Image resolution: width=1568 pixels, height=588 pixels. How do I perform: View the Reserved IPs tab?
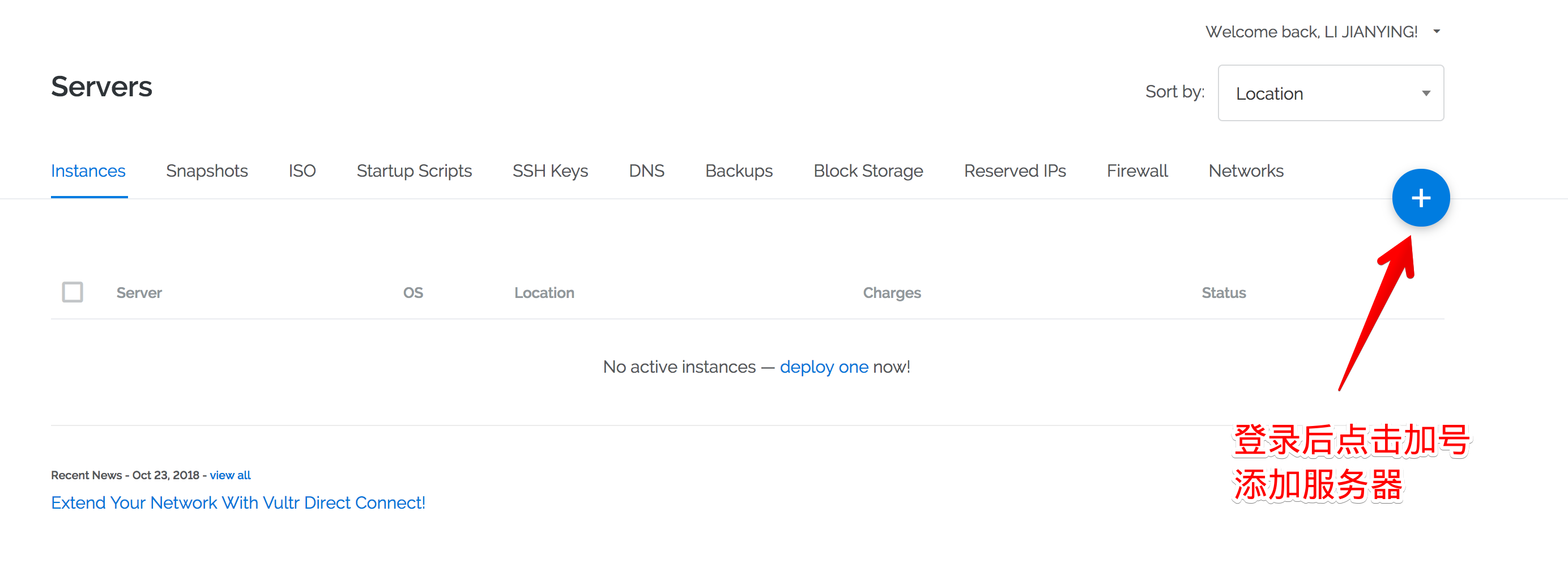tap(1015, 171)
